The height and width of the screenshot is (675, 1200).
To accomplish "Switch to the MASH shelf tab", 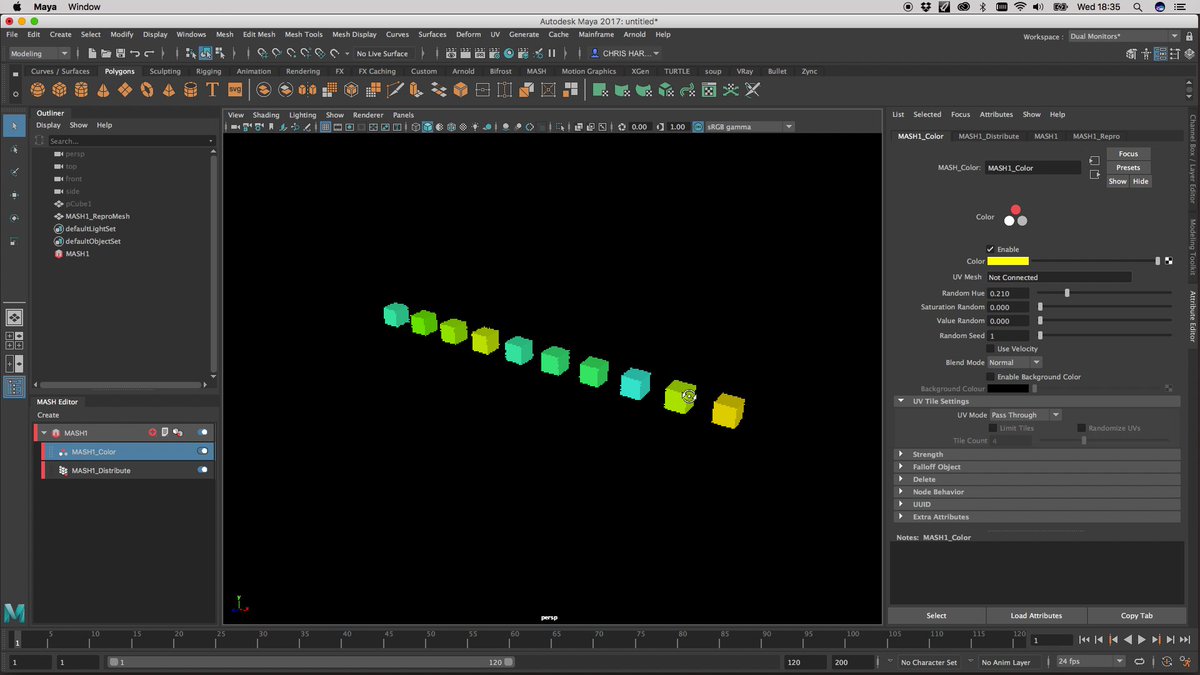I will (536, 71).
